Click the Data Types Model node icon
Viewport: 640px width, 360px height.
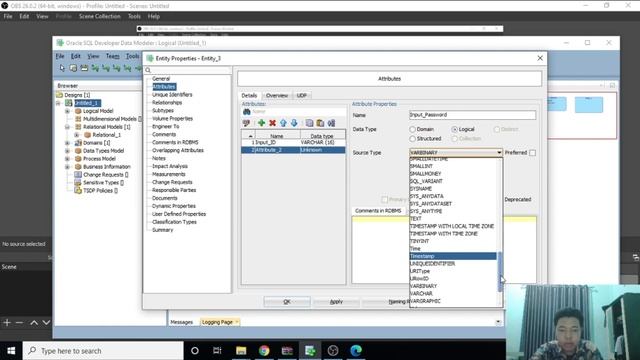[x=78, y=151]
